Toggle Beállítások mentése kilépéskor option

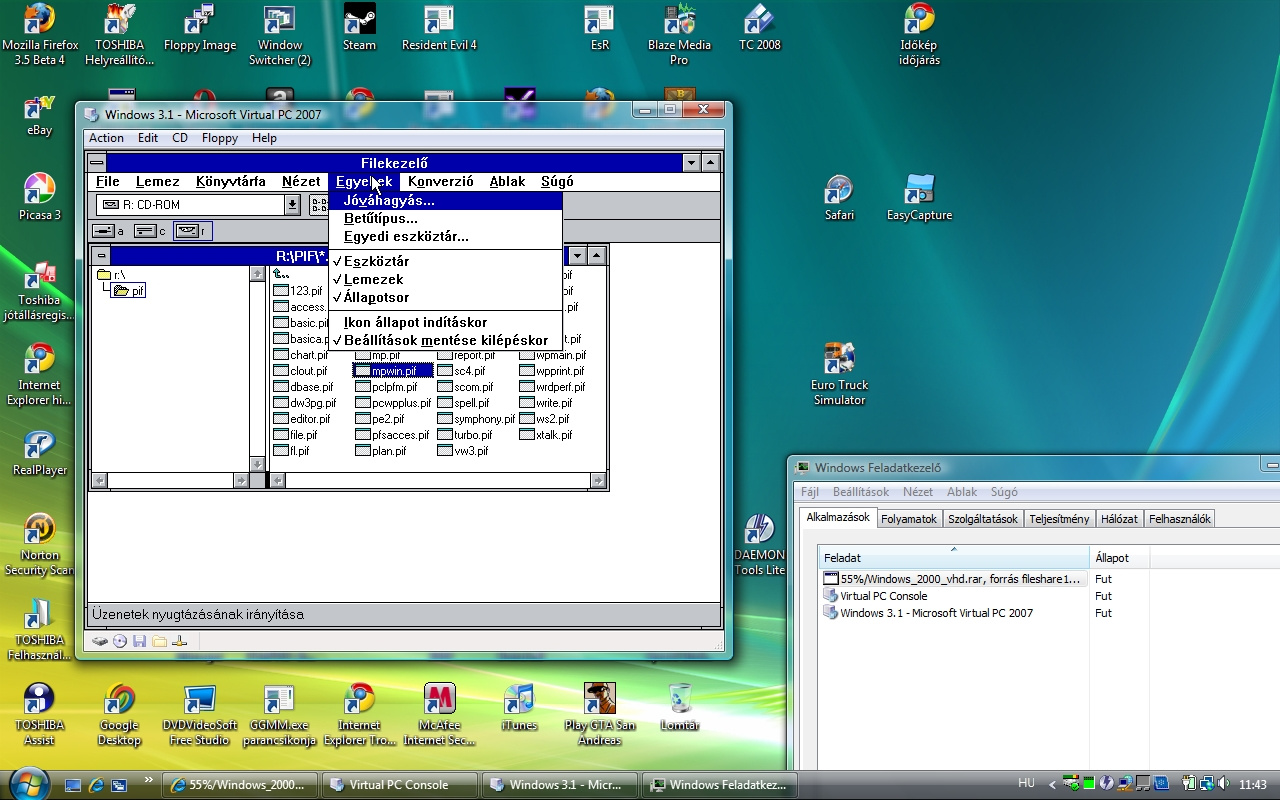pos(445,340)
